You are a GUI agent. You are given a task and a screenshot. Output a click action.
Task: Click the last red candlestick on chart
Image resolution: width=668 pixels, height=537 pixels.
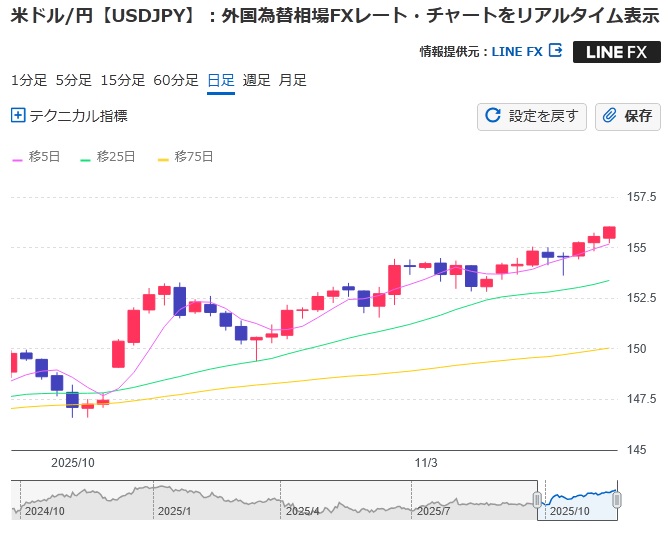609,232
